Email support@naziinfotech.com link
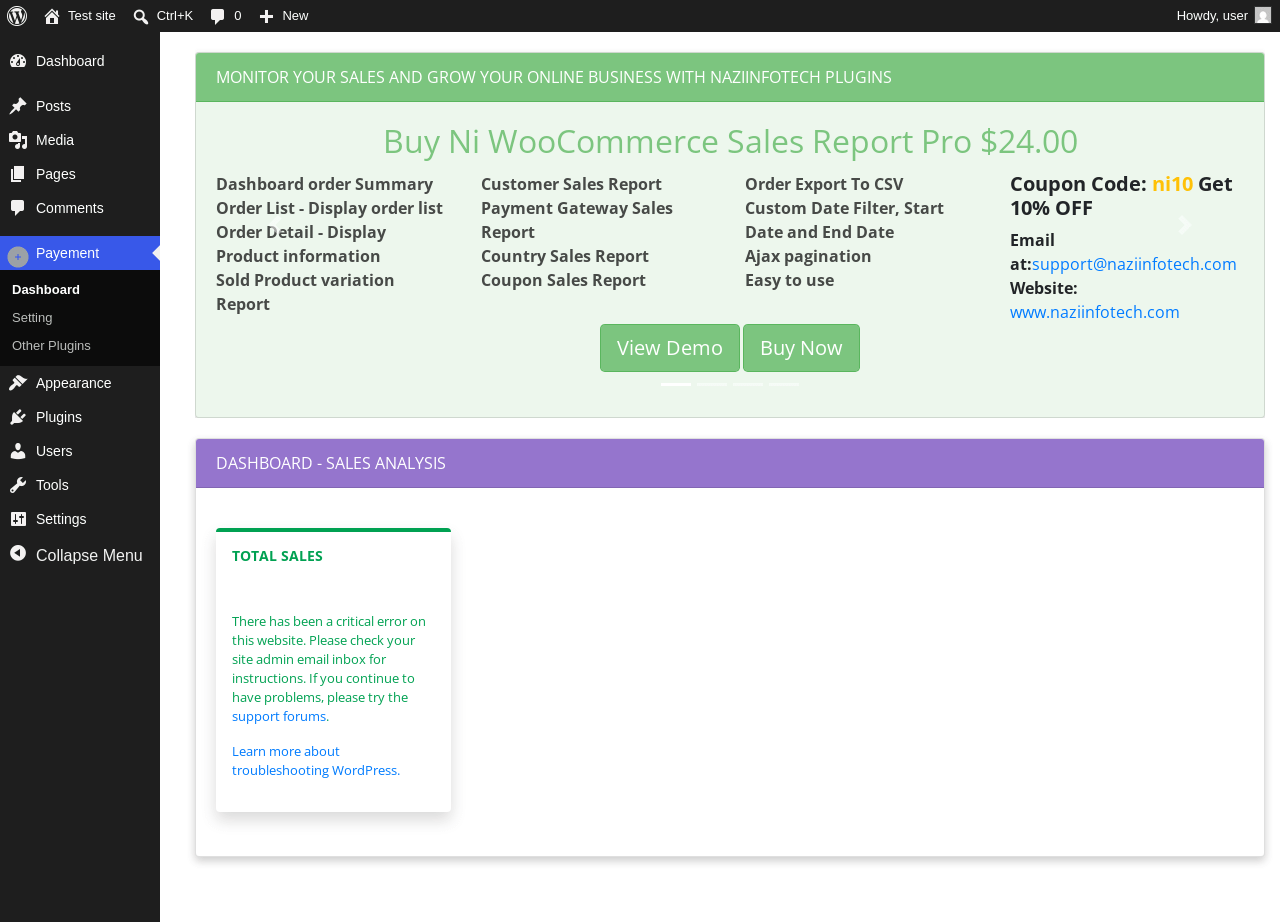1280x922 pixels. pos(1134,264)
